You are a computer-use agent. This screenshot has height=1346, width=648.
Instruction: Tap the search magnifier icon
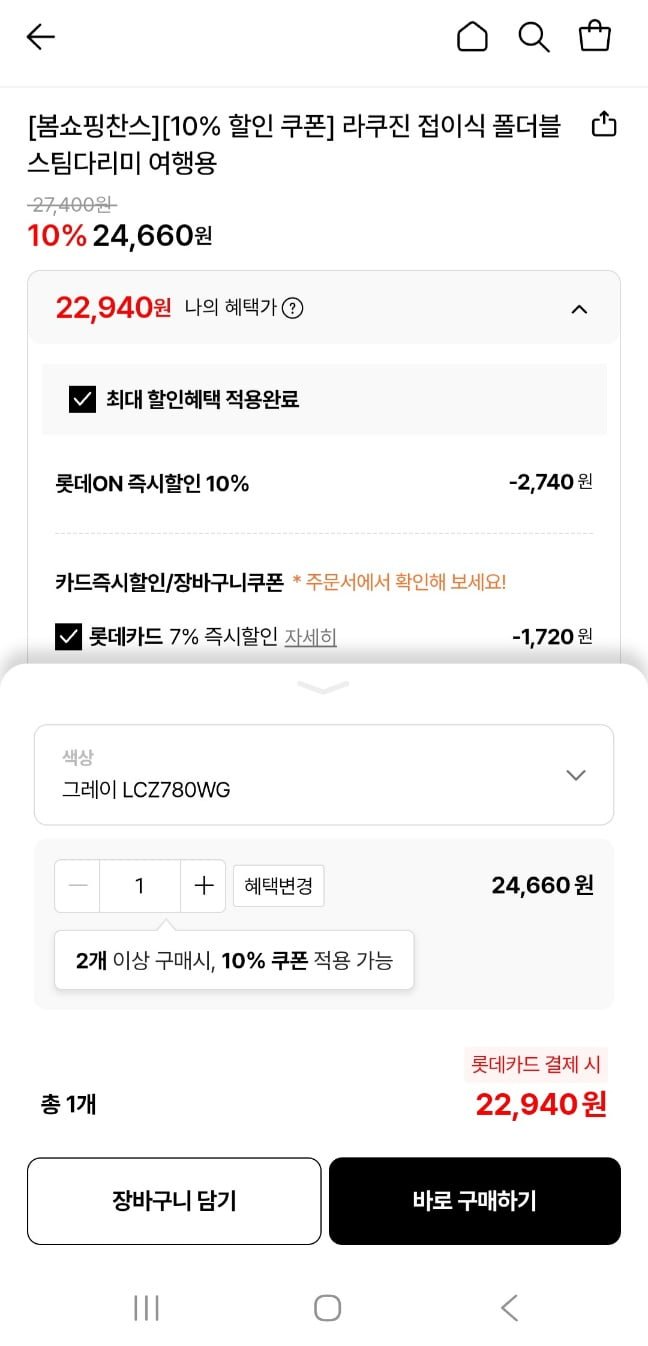pos(534,37)
